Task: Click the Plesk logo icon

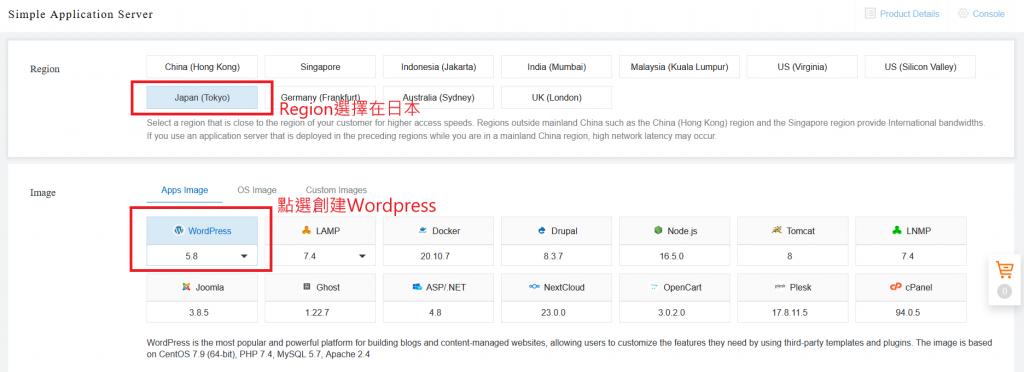Action: pos(779,287)
